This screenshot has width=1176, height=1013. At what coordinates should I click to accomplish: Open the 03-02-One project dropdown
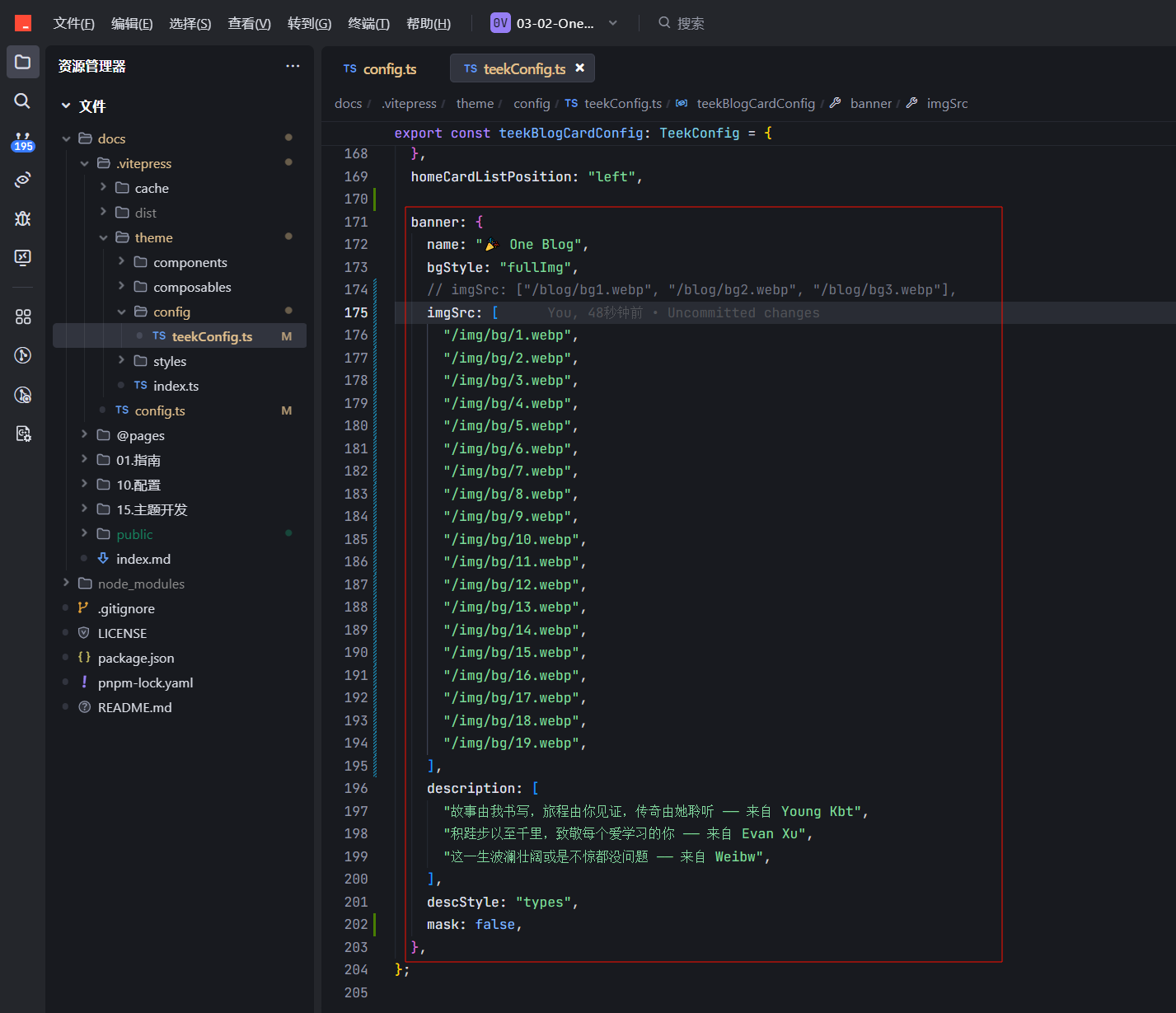(x=554, y=23)
